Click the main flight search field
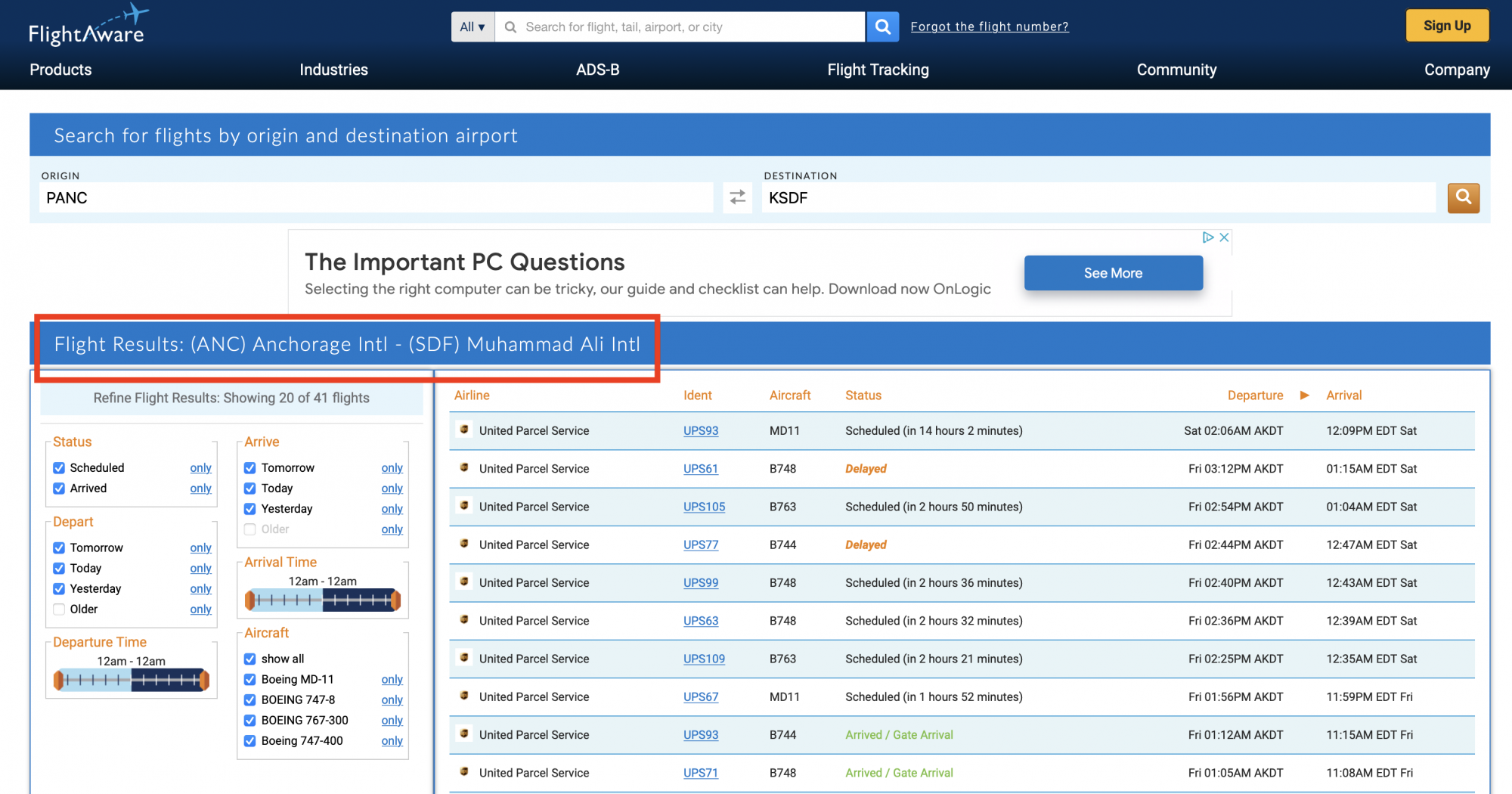The width and height of the screenshot is (1512, 794). click(x=680, y=26)
